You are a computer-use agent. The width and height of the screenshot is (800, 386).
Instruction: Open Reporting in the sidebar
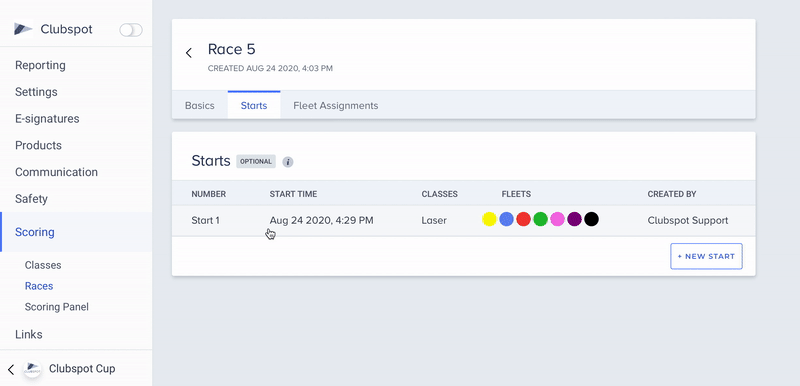40,65
